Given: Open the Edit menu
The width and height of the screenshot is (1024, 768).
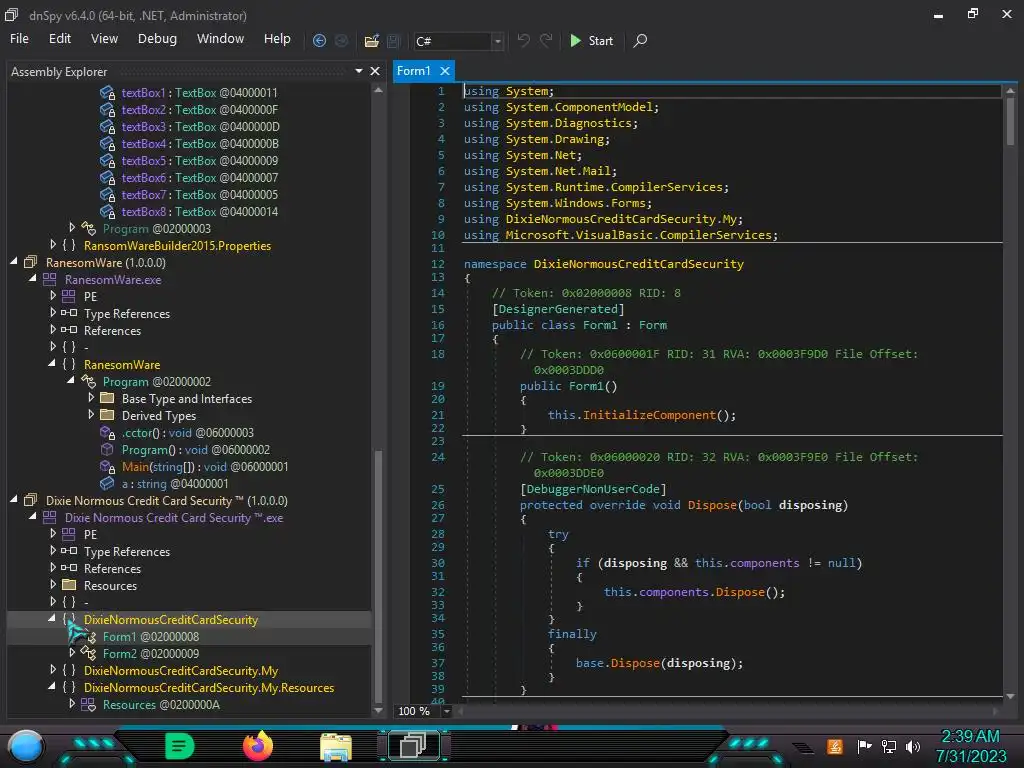Looking at the screenshot, I should 59,39.
